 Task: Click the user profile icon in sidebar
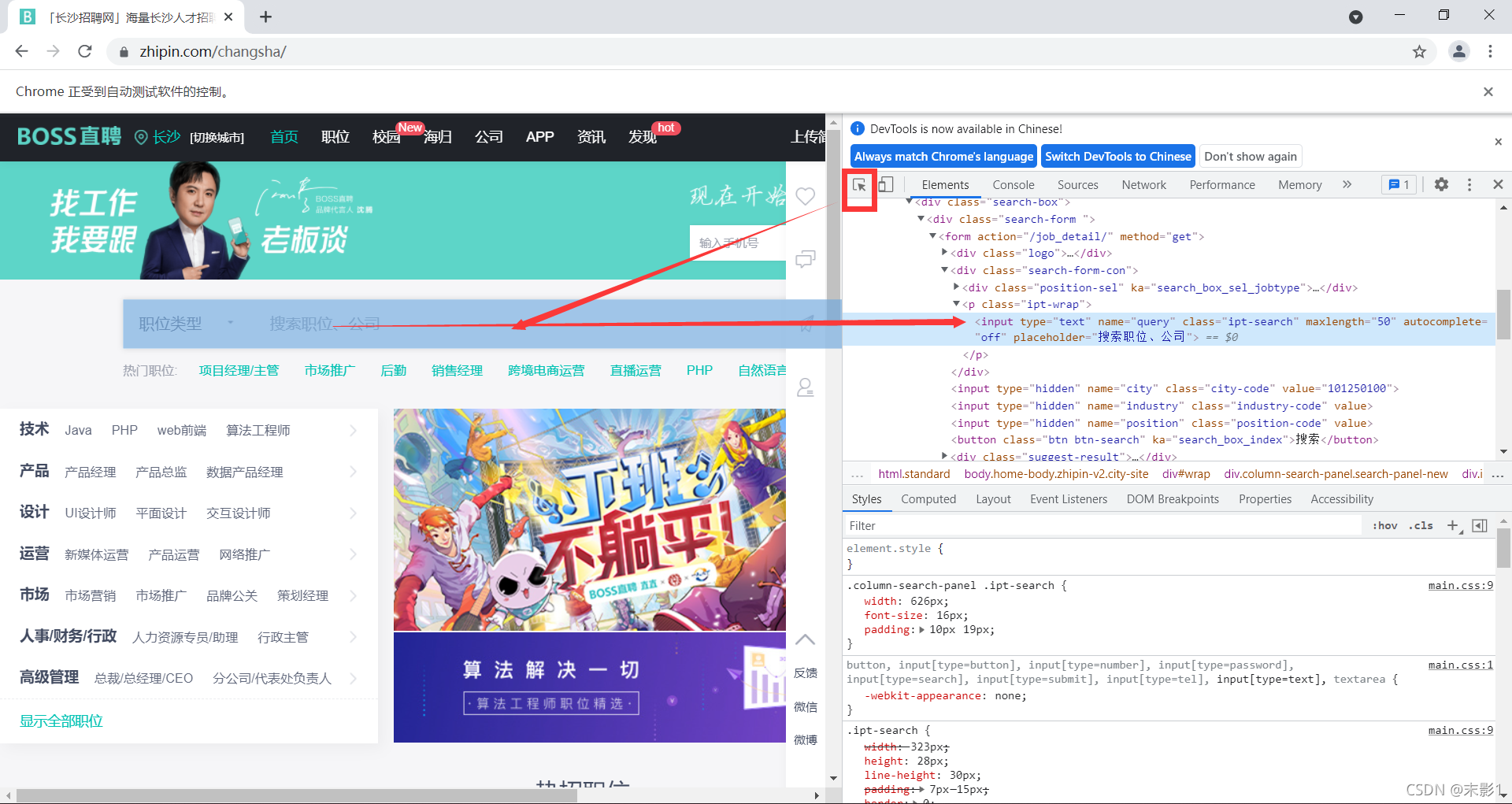point(805,387)
